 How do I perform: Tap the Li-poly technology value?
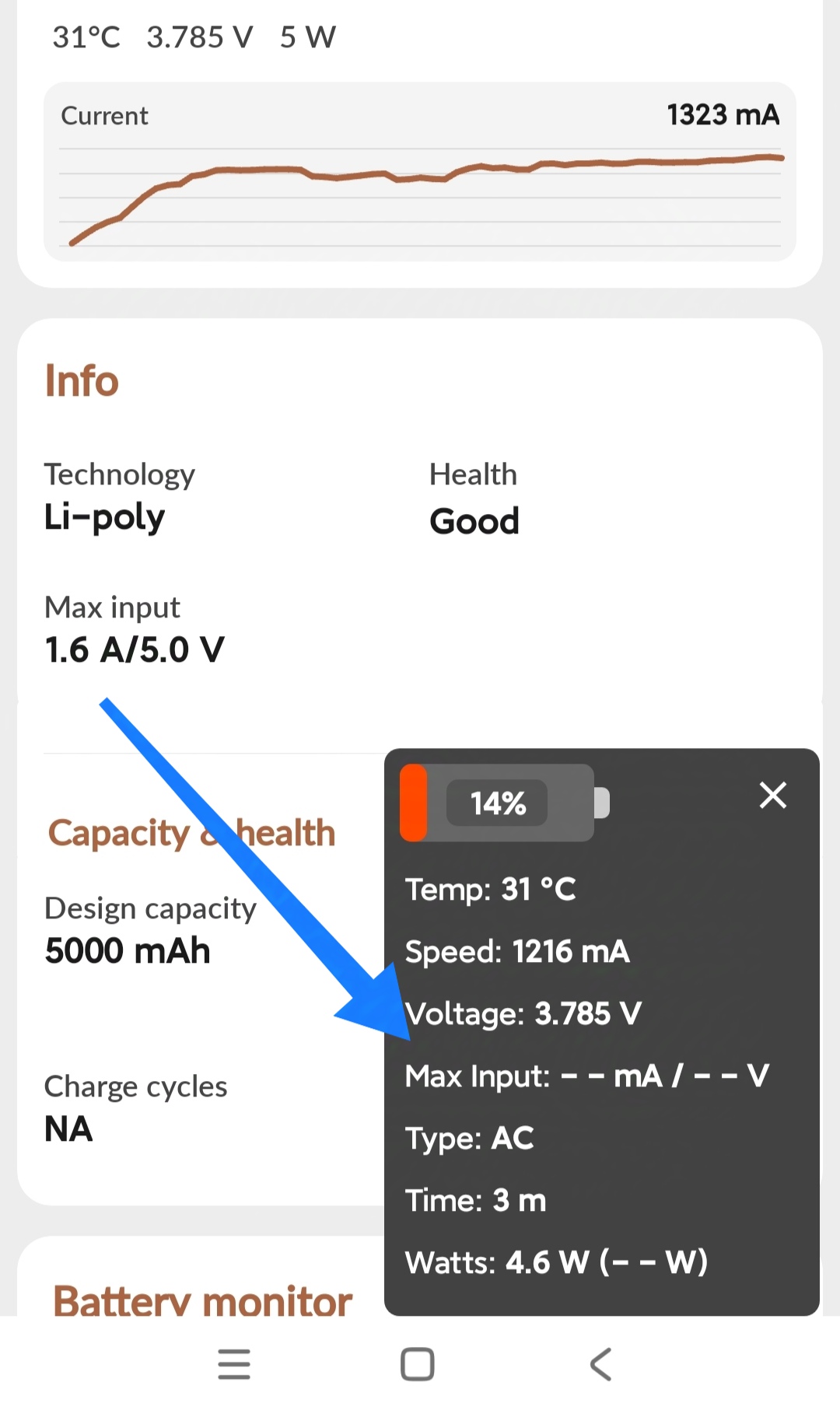click(104, 518)
